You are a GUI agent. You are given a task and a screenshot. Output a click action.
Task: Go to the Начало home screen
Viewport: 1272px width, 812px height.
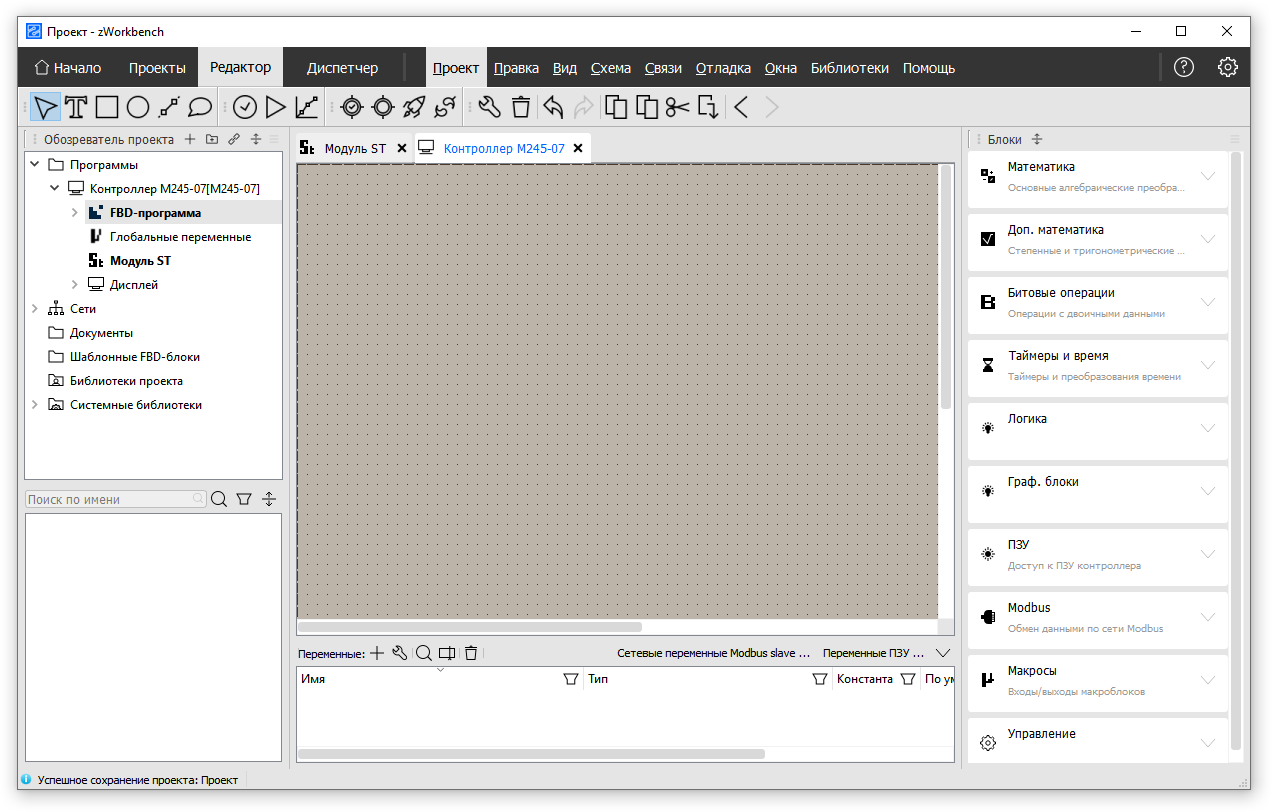click(68, 68)
